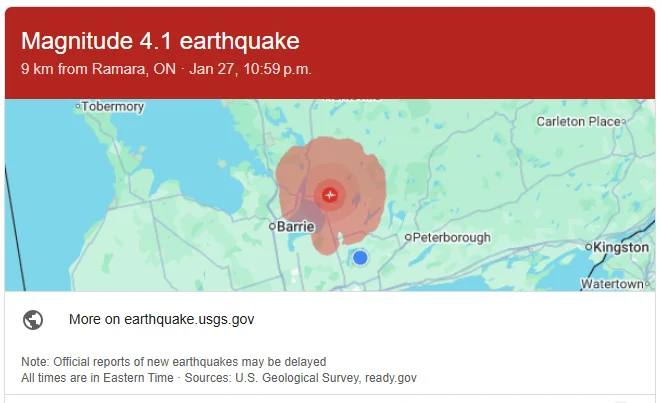The image size is (661, 403).
Task: Click the Magnitude 4.1 earthquake title
Action: (x=160, y=41)
